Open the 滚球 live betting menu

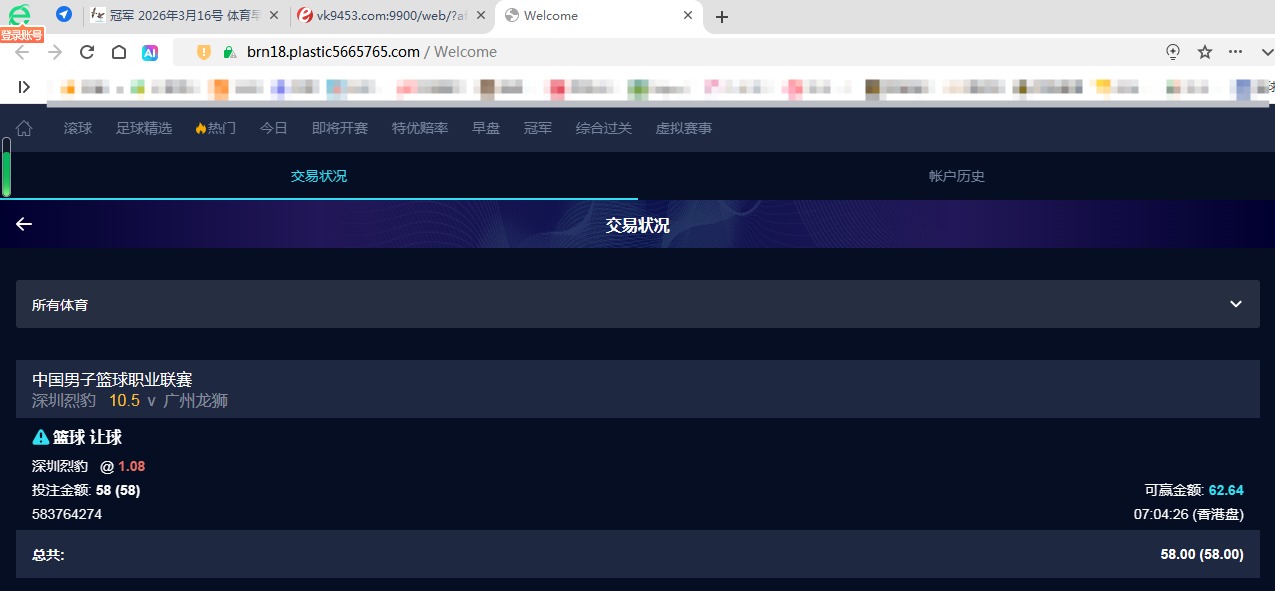(x=78, y=128)
